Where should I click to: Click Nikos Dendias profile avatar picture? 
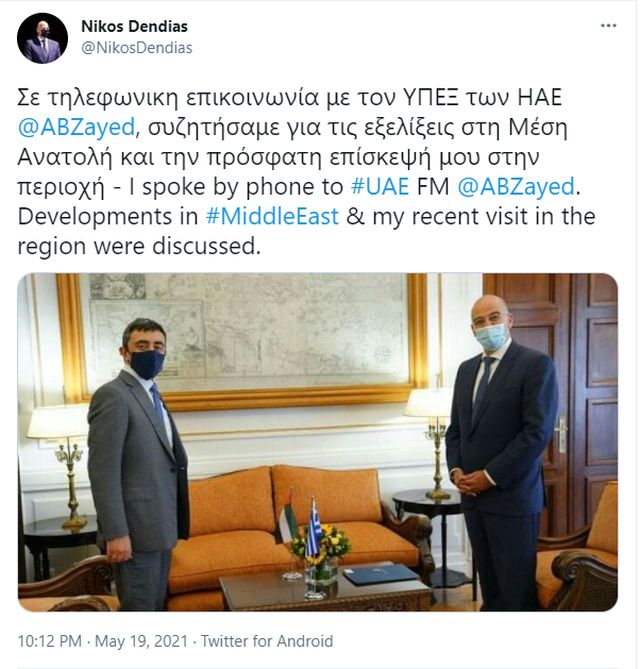pos(42,38)
